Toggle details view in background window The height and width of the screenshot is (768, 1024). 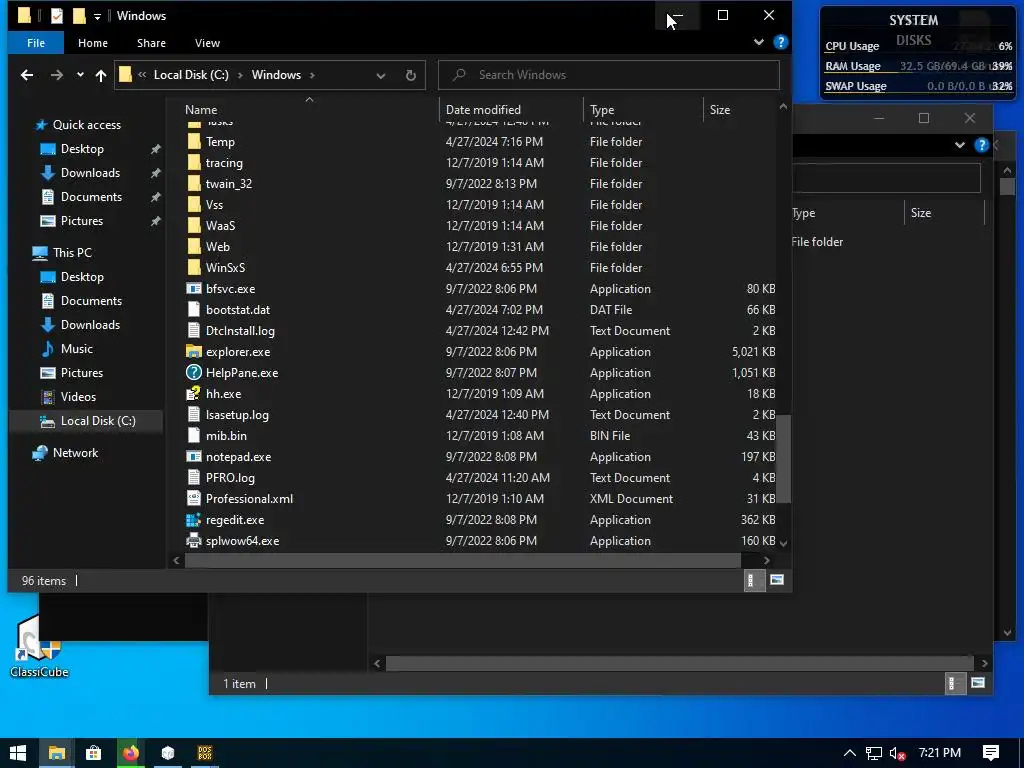click(x=955, y=683)
